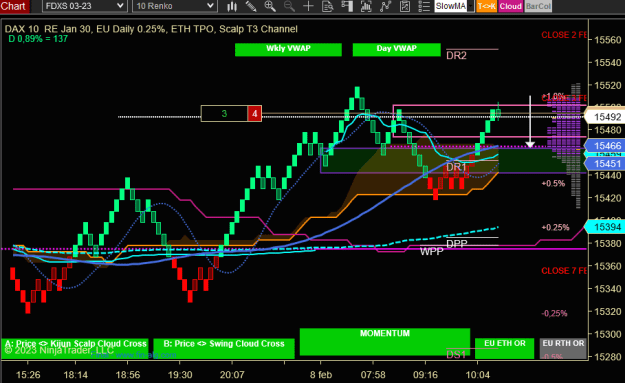Select the 15492 current price marker

[x=605, y=117]
